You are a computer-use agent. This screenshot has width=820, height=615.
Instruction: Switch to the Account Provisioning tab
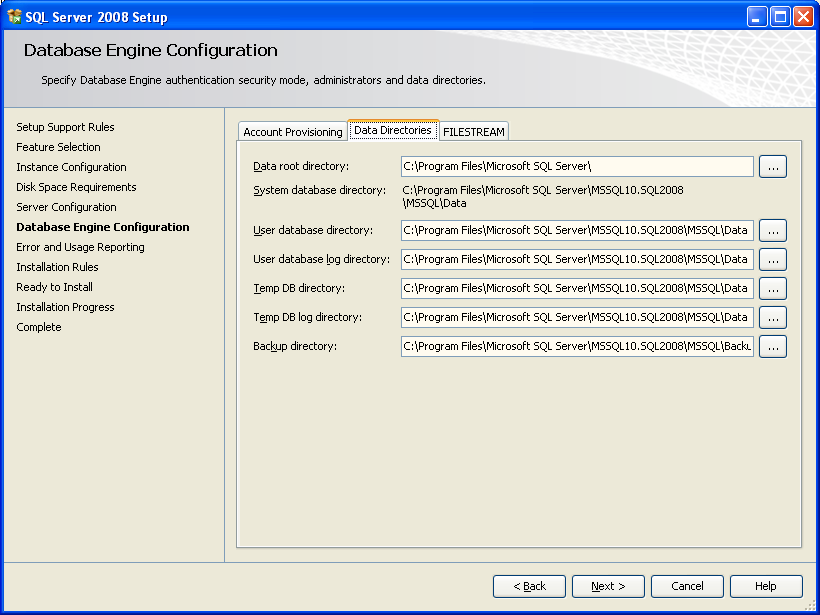coord(293,132)
